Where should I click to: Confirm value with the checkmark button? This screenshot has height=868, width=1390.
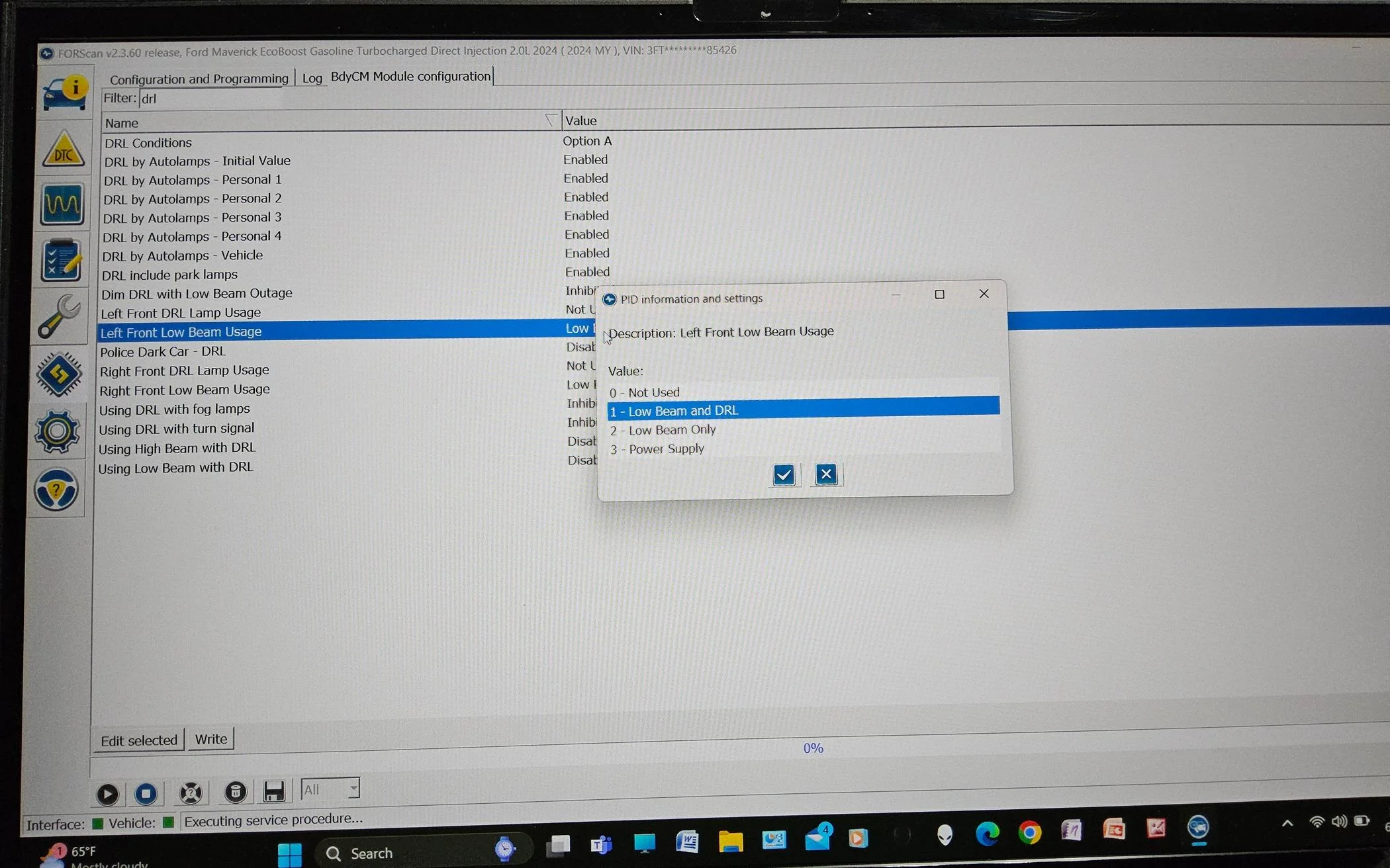pos(784,474)
